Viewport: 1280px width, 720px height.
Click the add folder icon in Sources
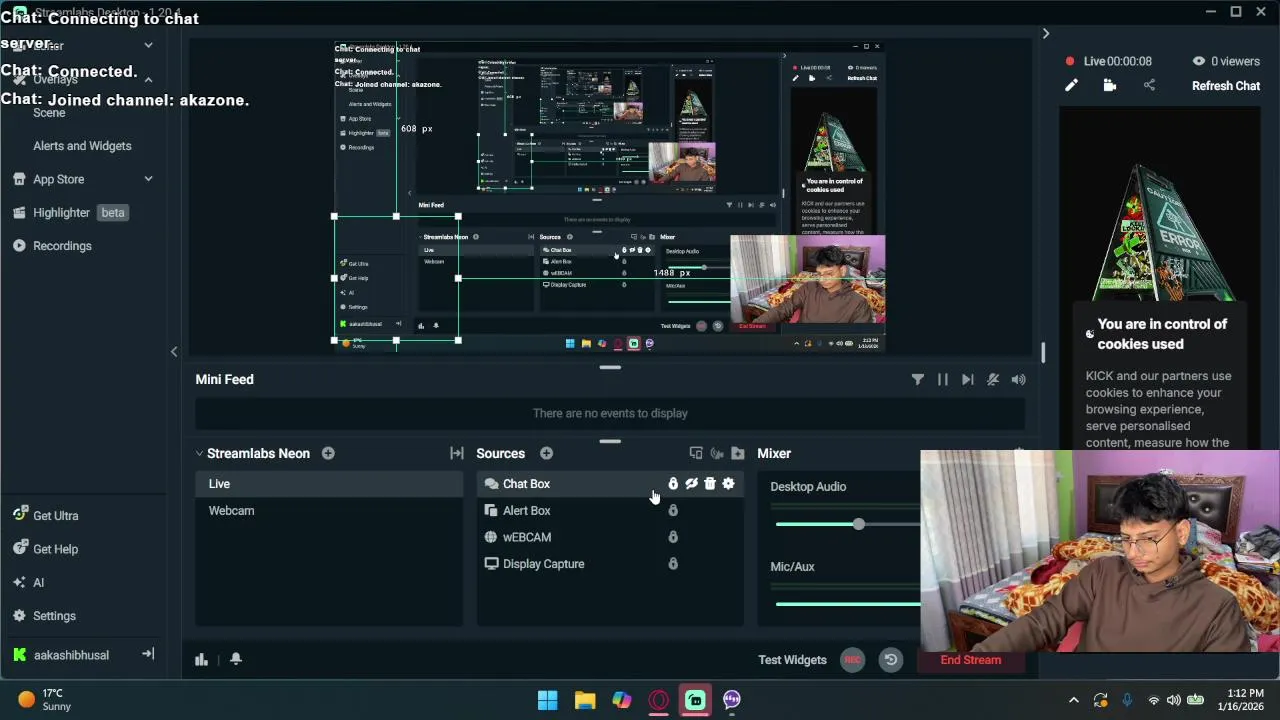click(738, 454)
